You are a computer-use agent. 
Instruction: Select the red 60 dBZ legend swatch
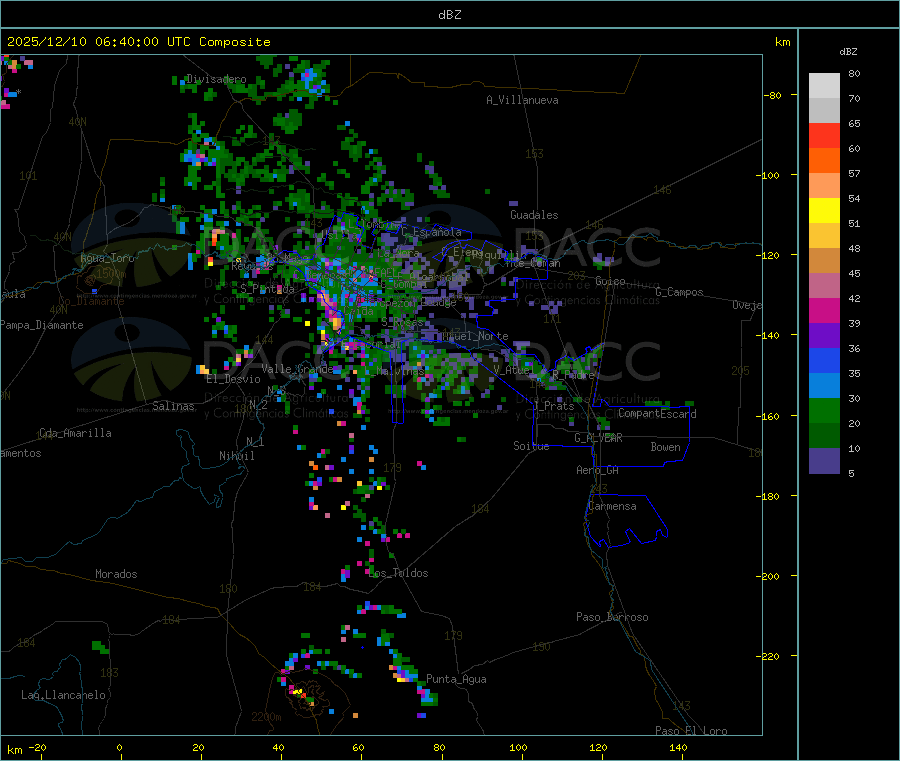[824, 135]
